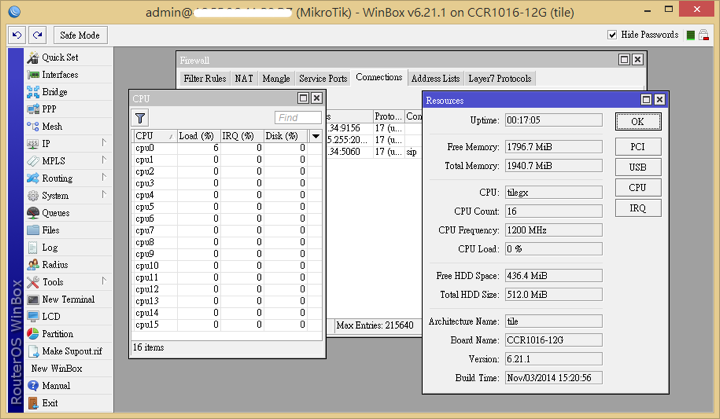Open the System sidebar icon
This screenshot has height=419, width=720.
[x=33, y=196]
